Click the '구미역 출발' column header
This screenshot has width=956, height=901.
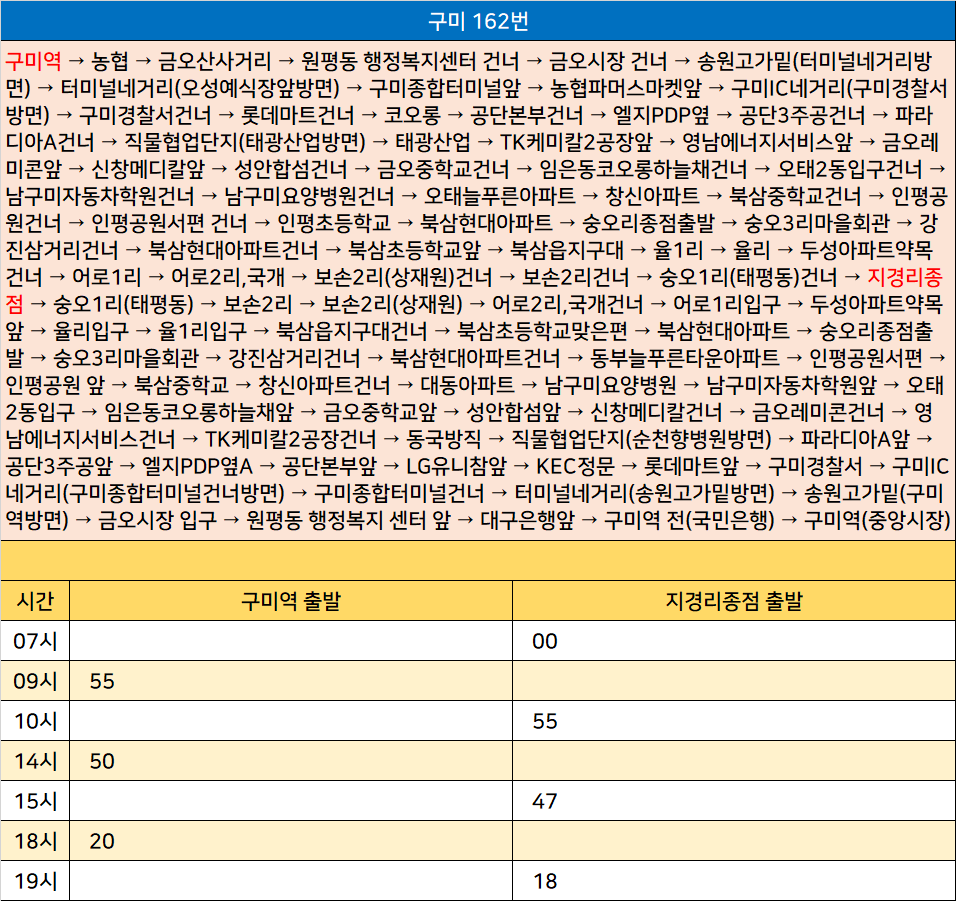291,601
